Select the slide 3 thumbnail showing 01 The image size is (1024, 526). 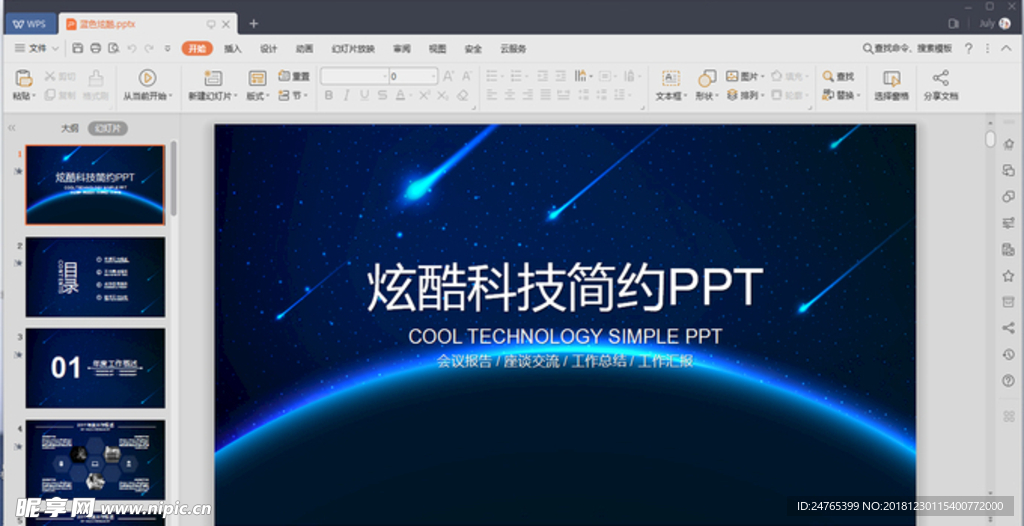pos(95,367)
